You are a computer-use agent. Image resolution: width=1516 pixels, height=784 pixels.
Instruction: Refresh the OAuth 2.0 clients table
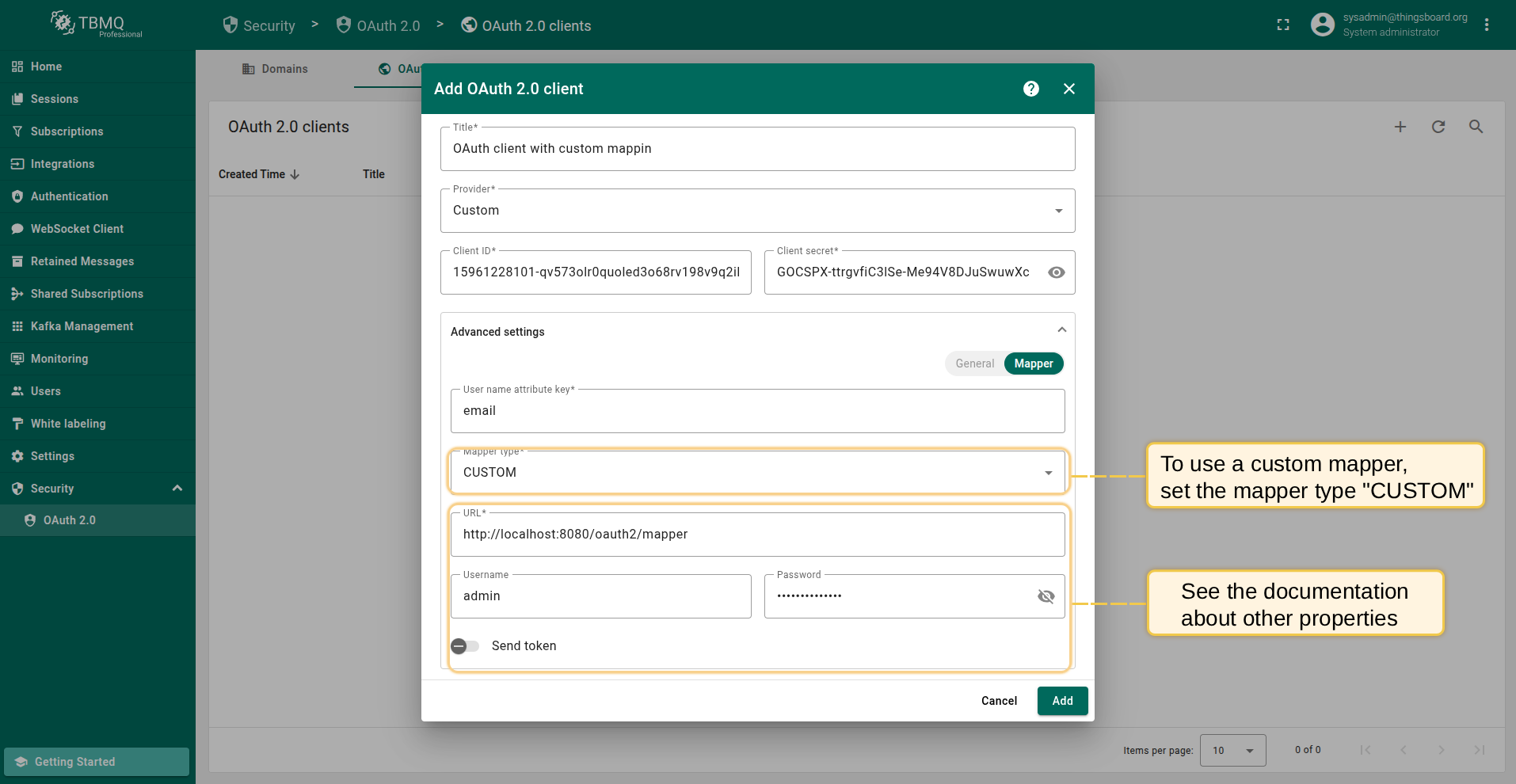coord(1438,127)
